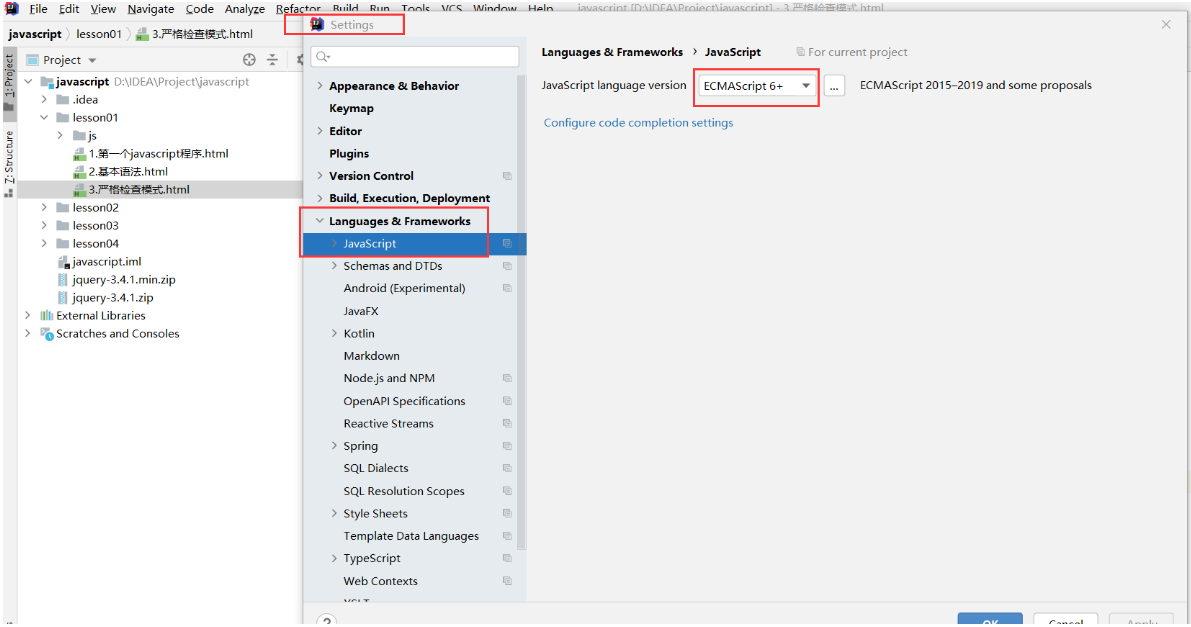Click the ellipsis button next to language version
This screenshot has height=627, width=1191.
[834, 86]
